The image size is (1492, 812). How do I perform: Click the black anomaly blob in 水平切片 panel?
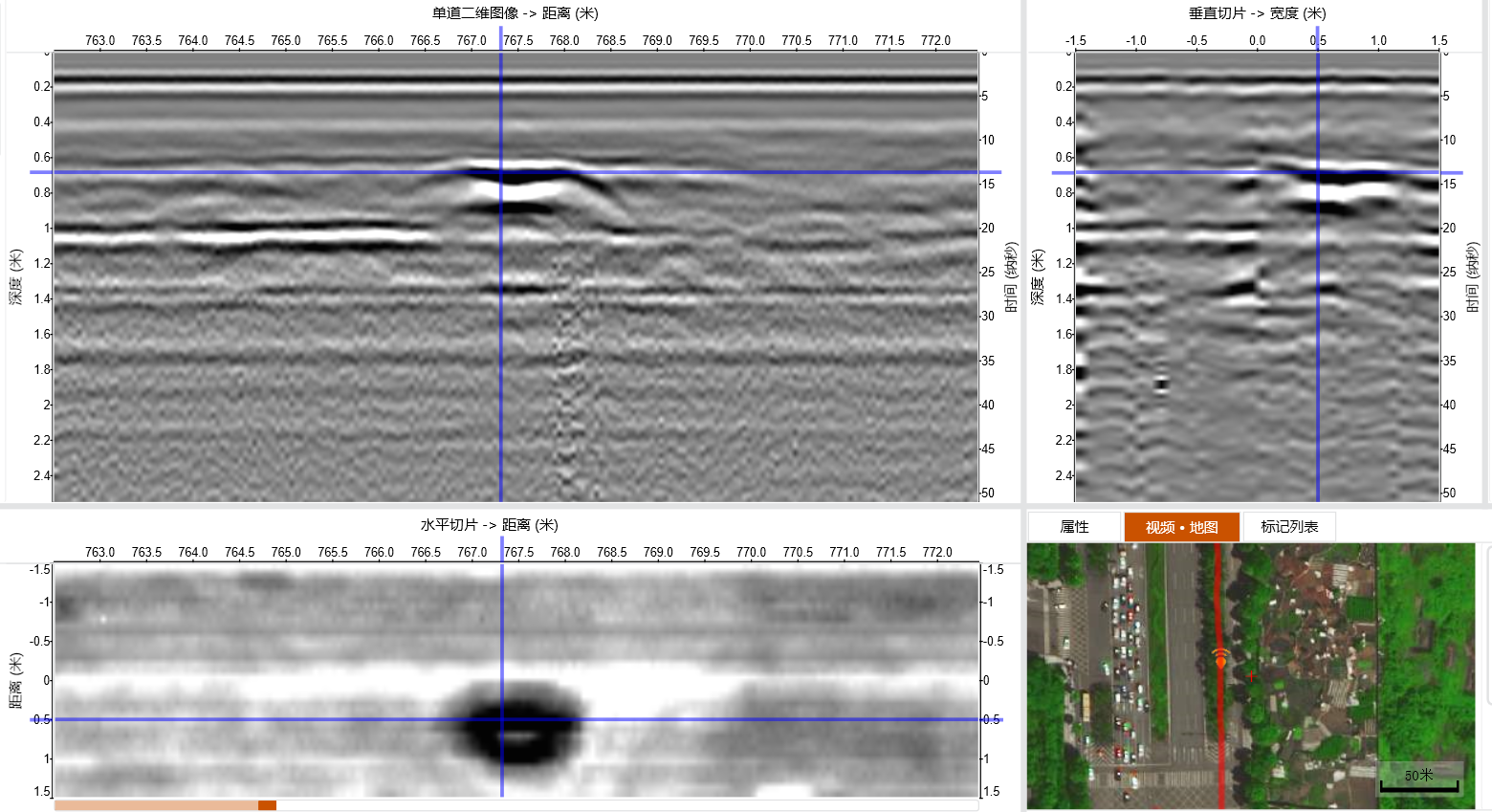517,723
